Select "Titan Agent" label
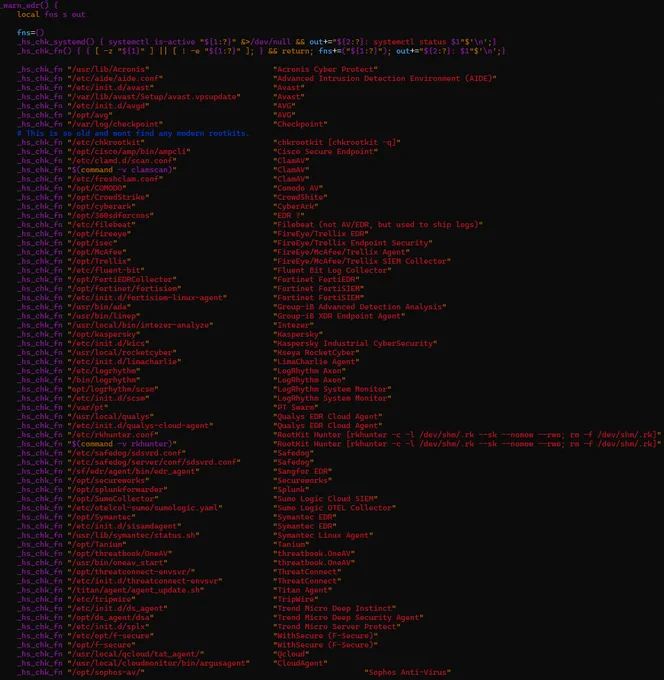This screenshot has height=680, width=664. click(x=302, y=590)
